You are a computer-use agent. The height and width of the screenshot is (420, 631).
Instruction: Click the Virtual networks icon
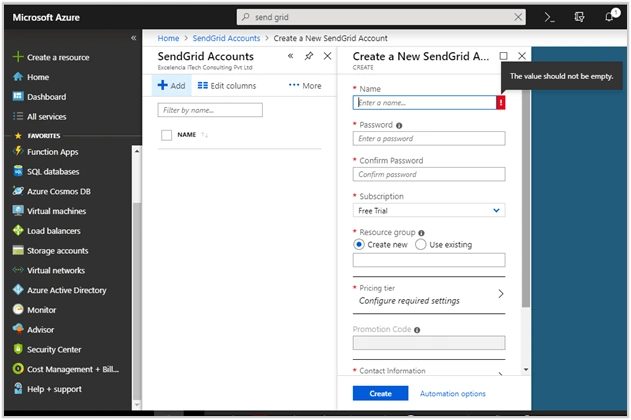click(18, 270)
